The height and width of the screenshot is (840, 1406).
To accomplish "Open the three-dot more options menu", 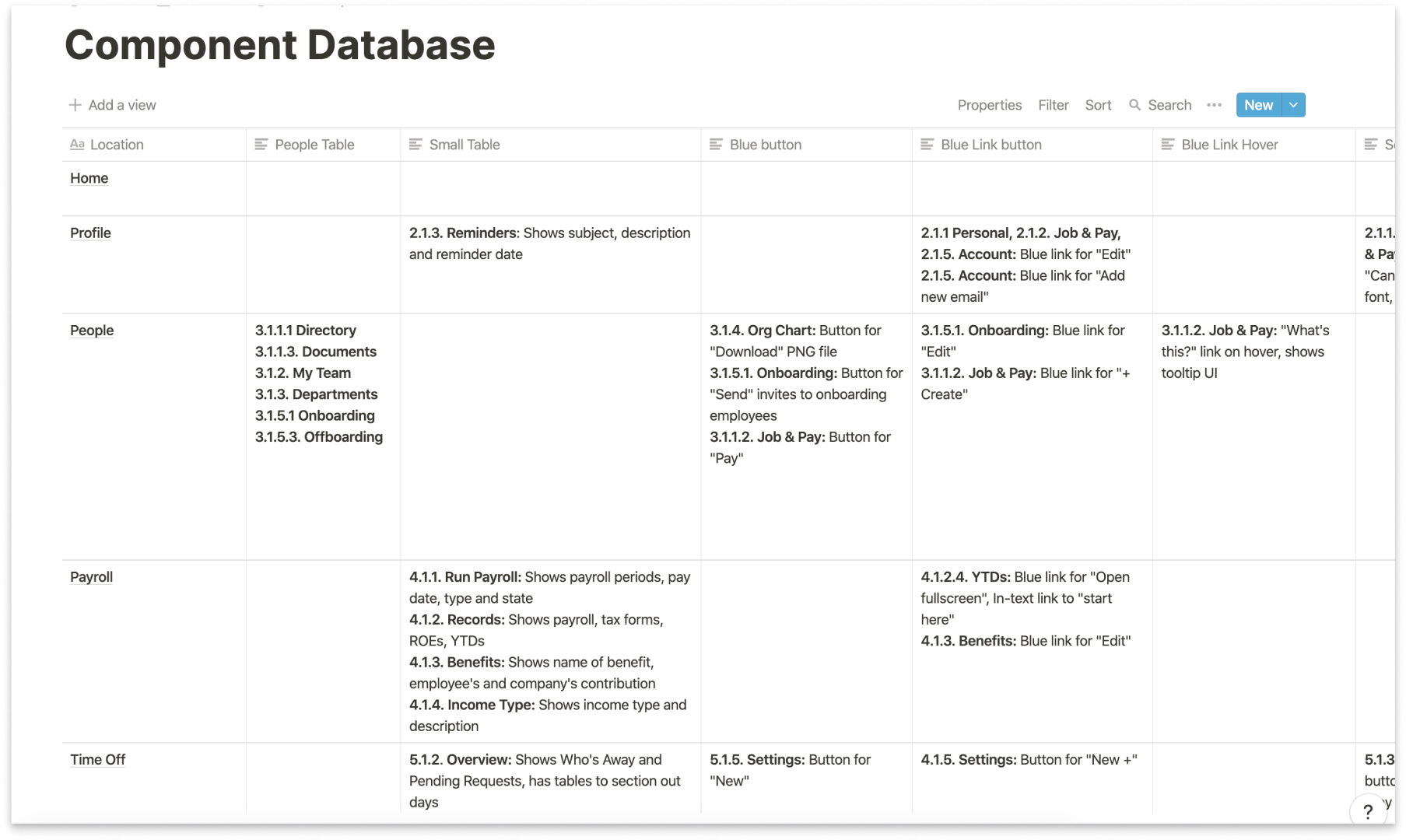I will click(1214, 105).
